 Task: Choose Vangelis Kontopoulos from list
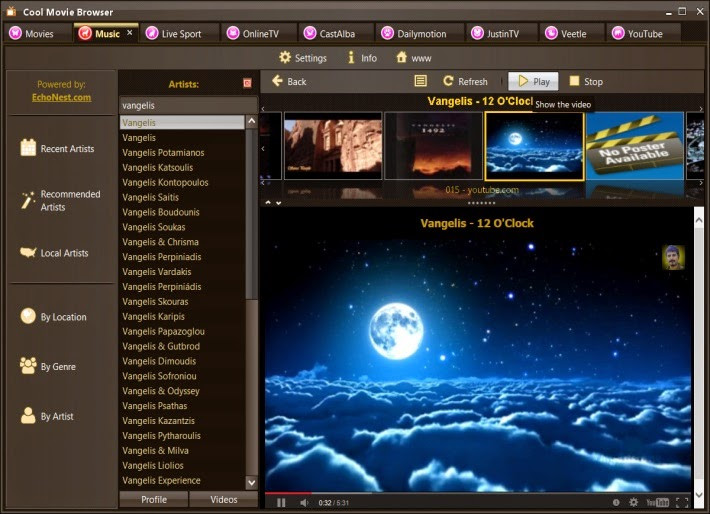click(182, 183)
